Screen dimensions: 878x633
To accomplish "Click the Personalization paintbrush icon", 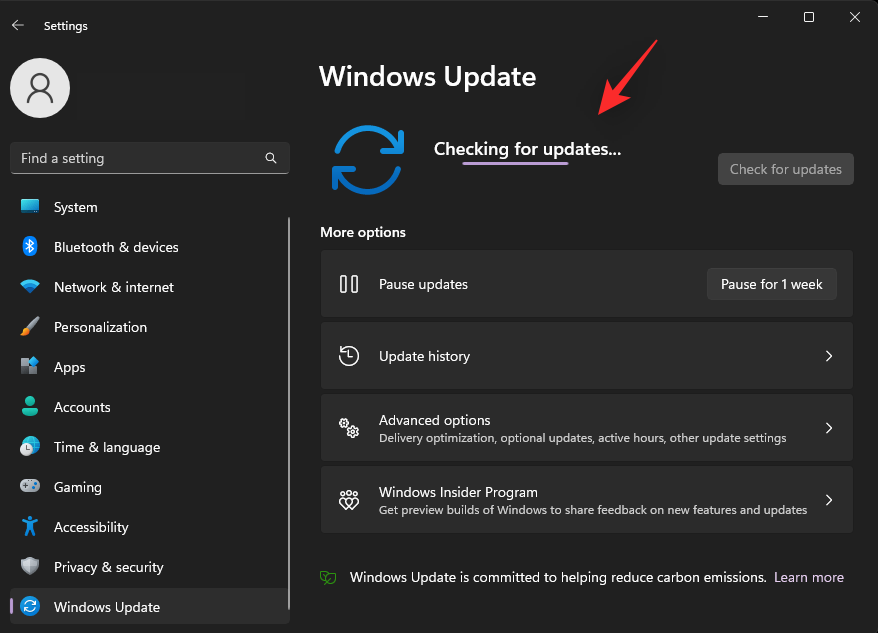I will (28, 327).
